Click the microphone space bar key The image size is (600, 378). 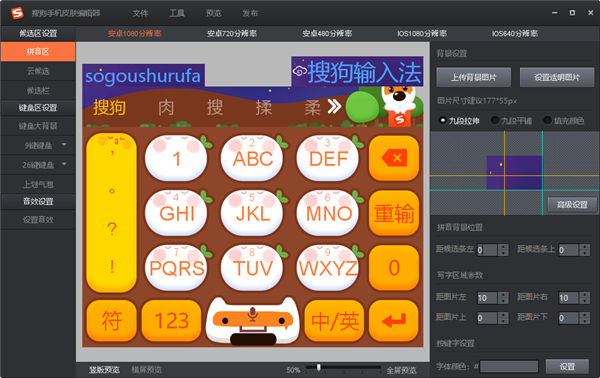pyautogui.click(x=253, y=321)
